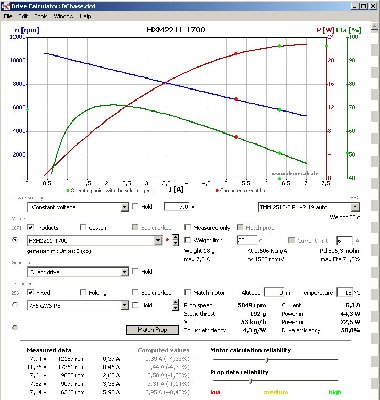Click the propeller list up/down stepper
380x400 pixels.
tap(175, 305)
